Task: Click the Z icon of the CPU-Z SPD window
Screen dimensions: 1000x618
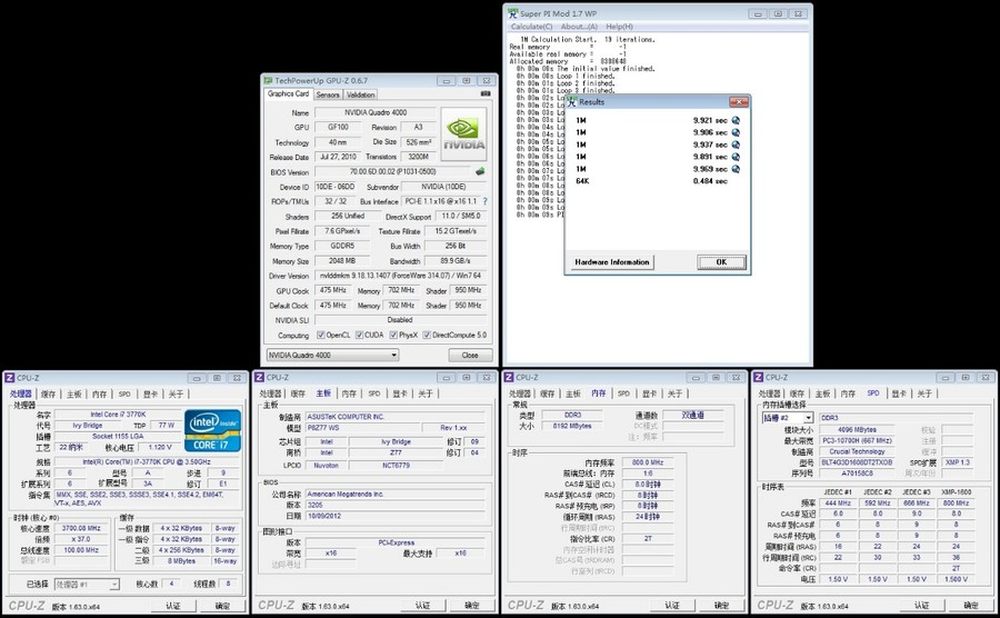Action: click(758, 377)
